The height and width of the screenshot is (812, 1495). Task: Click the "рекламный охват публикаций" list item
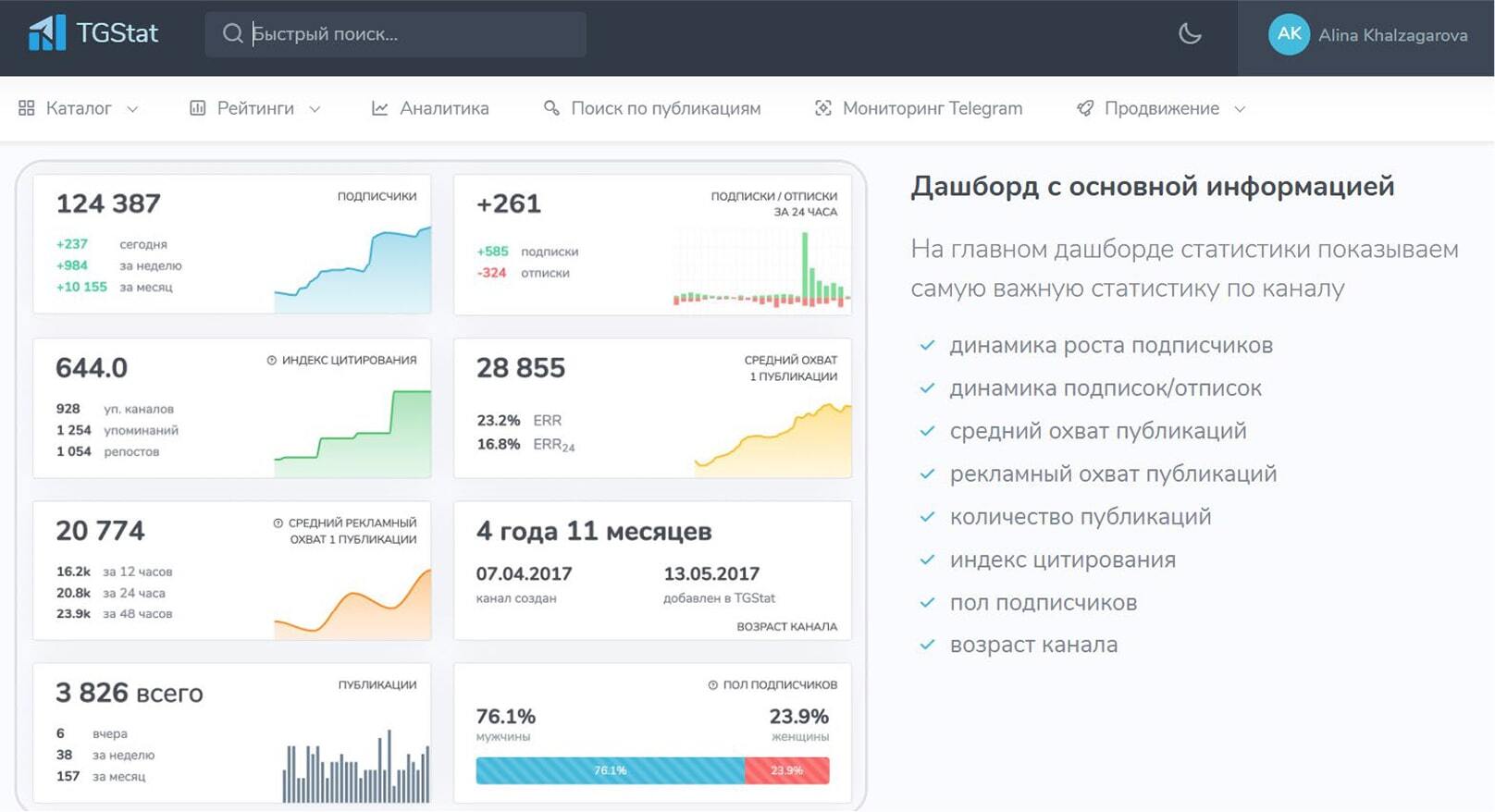(x=1113, y=474)
